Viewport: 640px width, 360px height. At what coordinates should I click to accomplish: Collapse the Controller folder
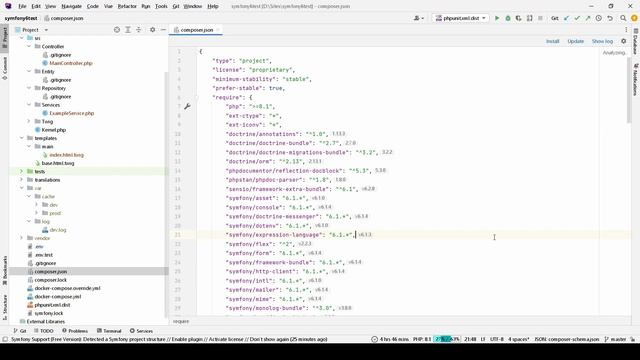coord(29,47)
